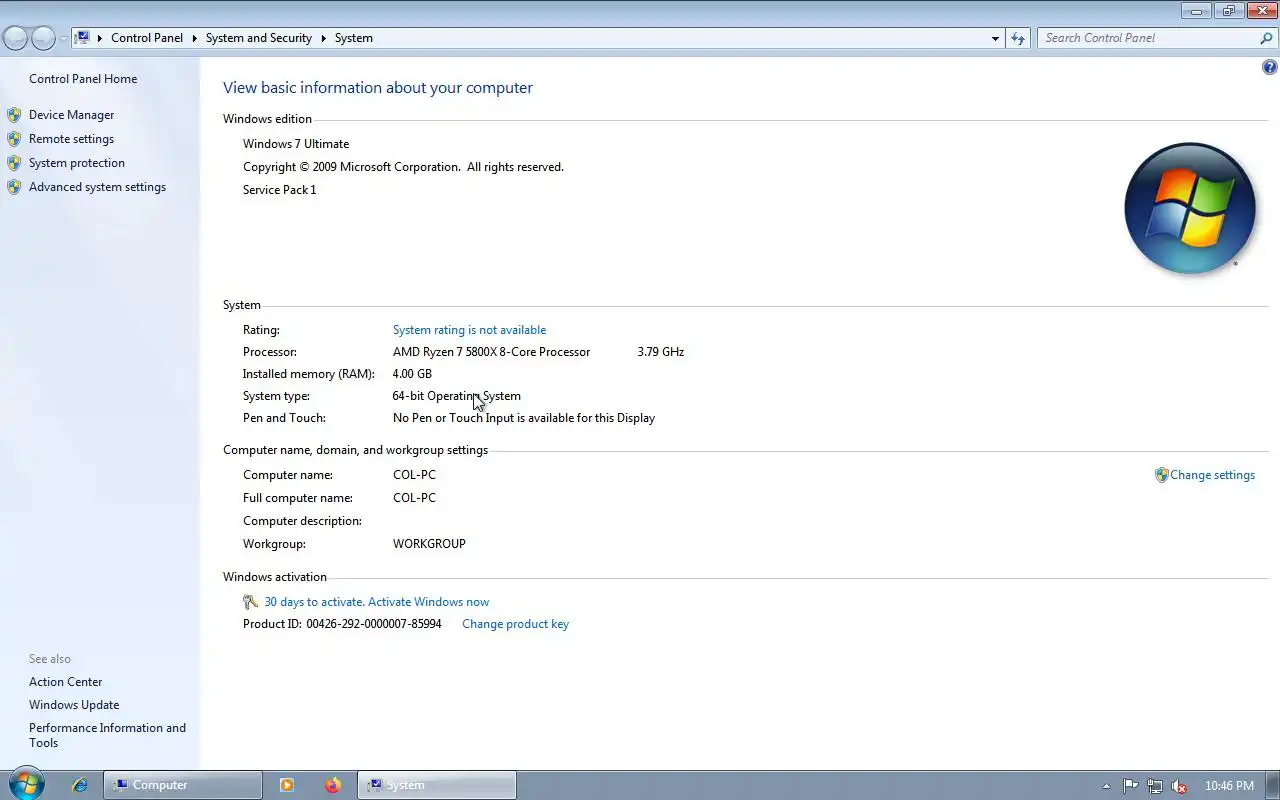Open the help question mark icon
1280x800 pixels.
click(1270, 68)
